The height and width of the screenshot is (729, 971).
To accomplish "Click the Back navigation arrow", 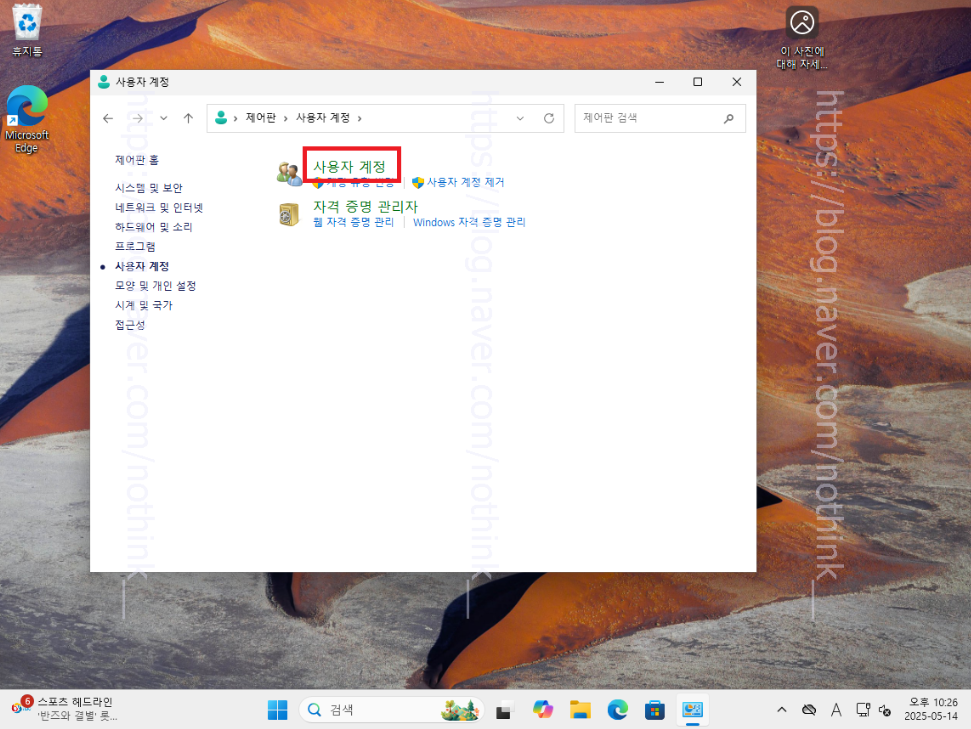I will (108, 118).
